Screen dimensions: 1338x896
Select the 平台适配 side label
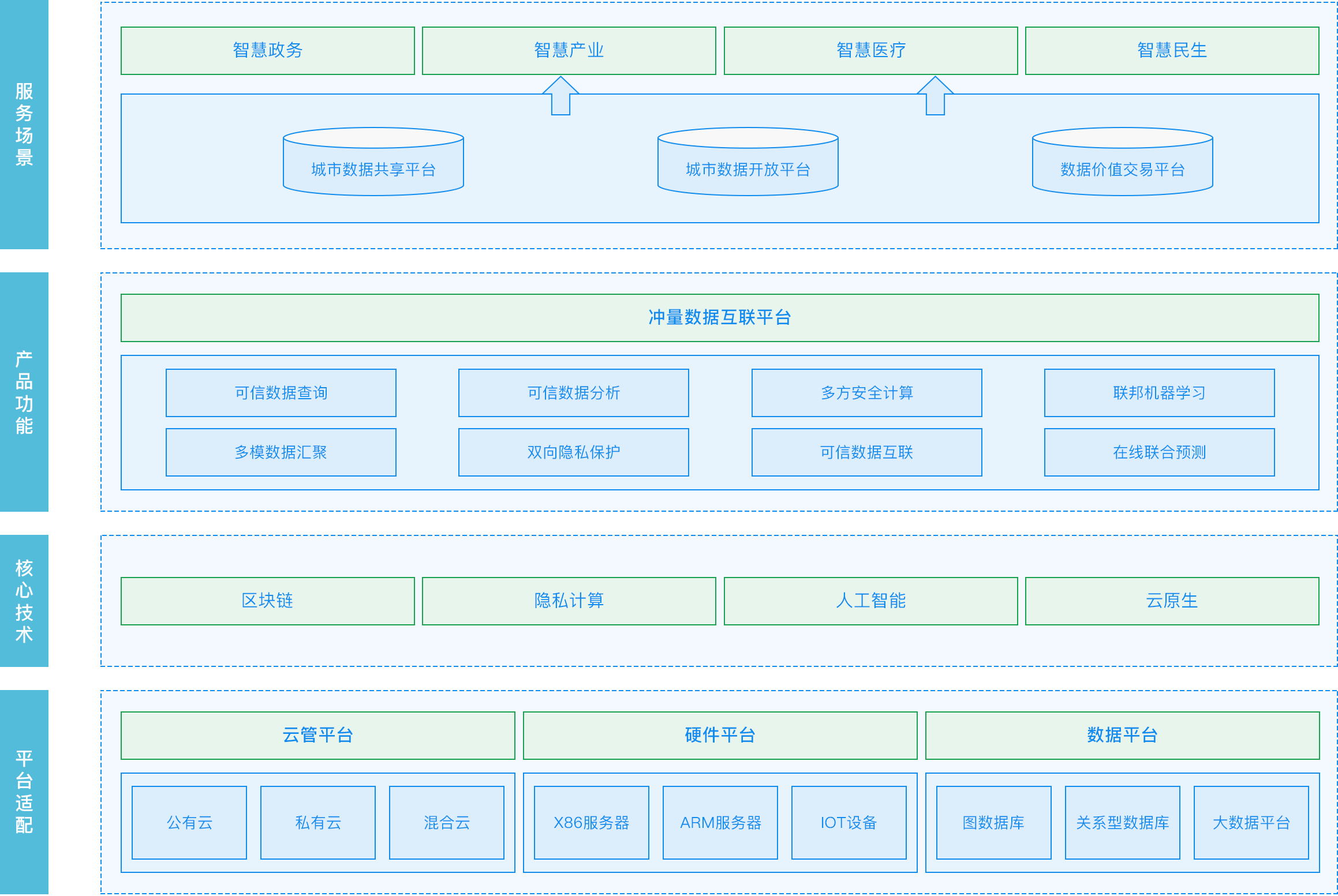(24, 793)
